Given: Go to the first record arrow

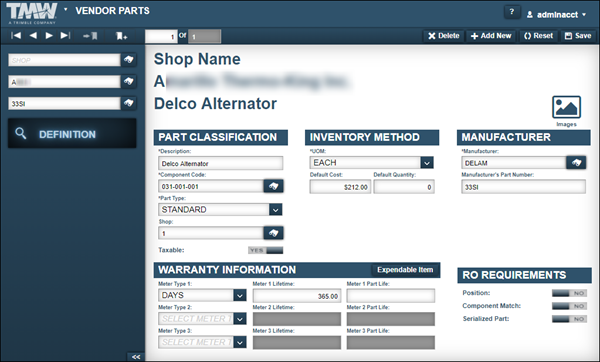Looking at the screenshot, I should coord(16,36).
